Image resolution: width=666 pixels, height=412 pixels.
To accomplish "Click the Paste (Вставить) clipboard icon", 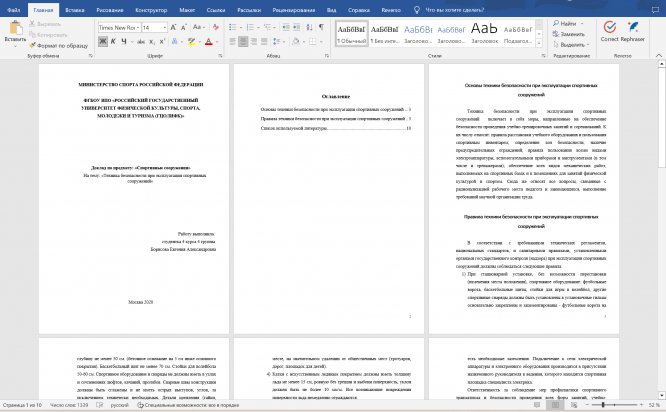I will tap(16, 28).
